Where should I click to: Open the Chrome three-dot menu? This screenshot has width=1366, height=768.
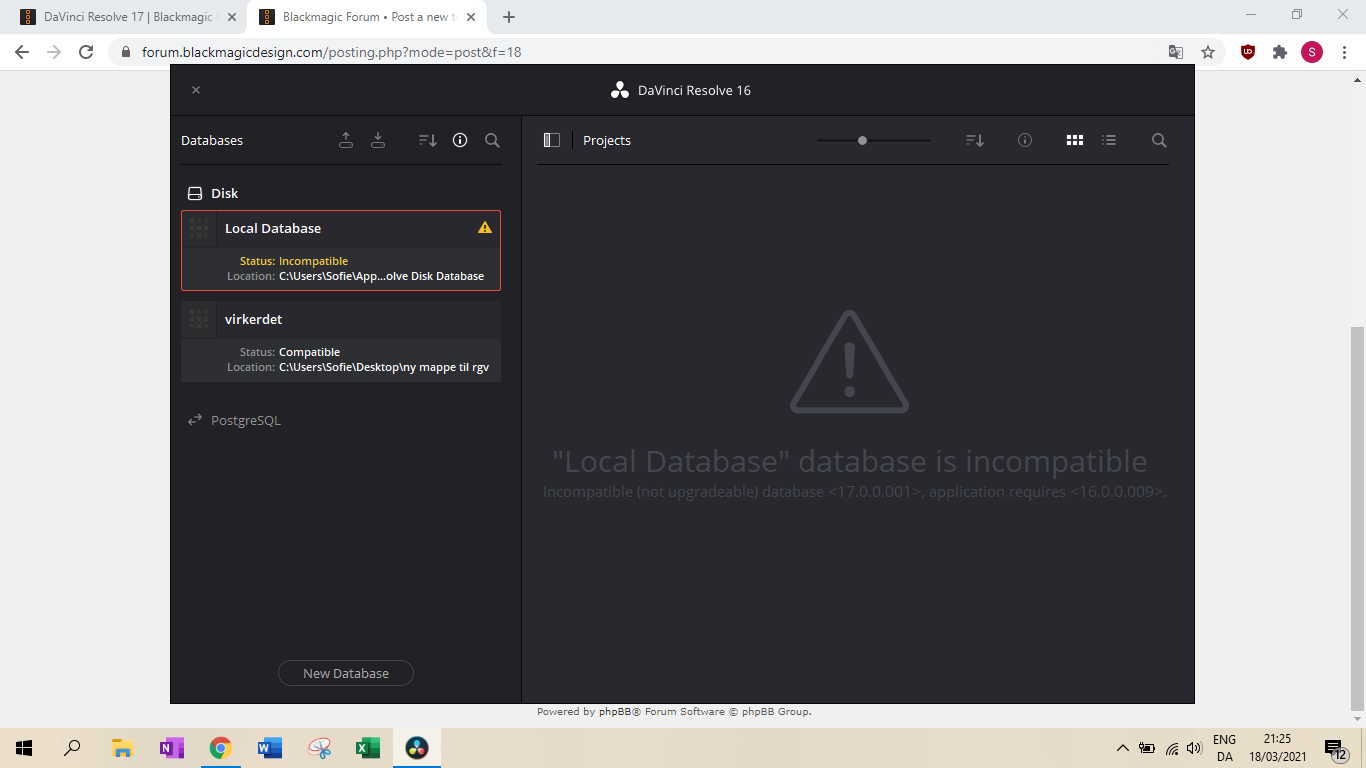coord(1345,52)
